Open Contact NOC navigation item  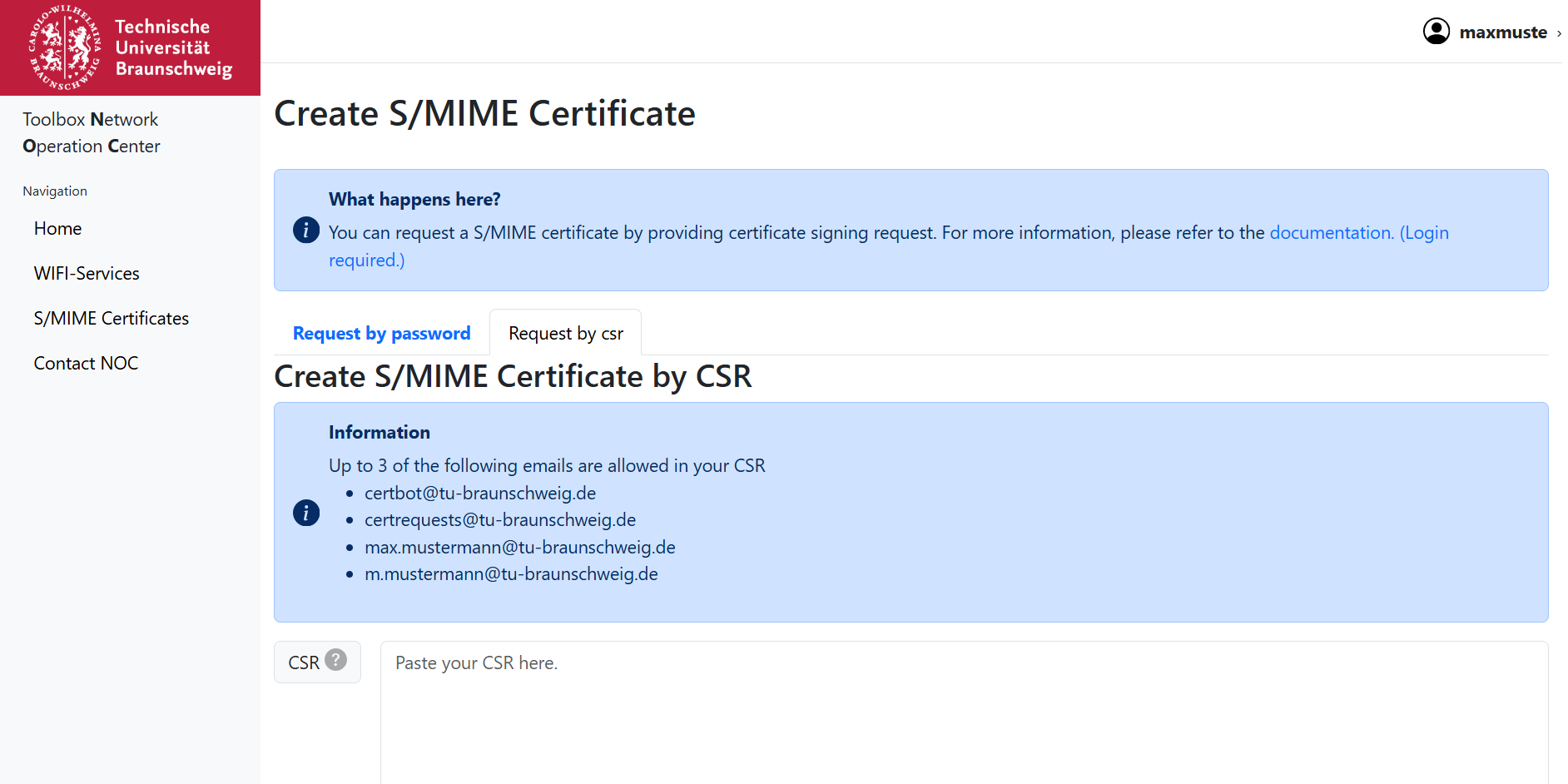(86, 364)
